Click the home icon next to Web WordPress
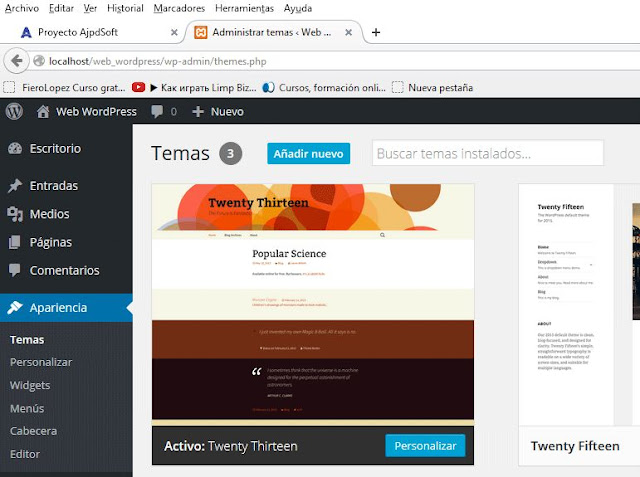Screen dimensions: 640x477 [43, 111]
